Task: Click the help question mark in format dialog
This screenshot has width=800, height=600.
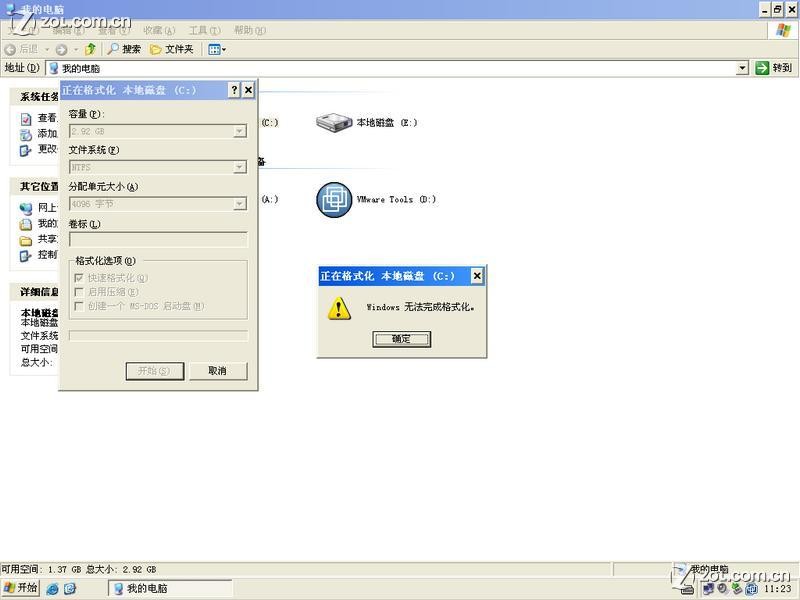Action: coord(234,90)
